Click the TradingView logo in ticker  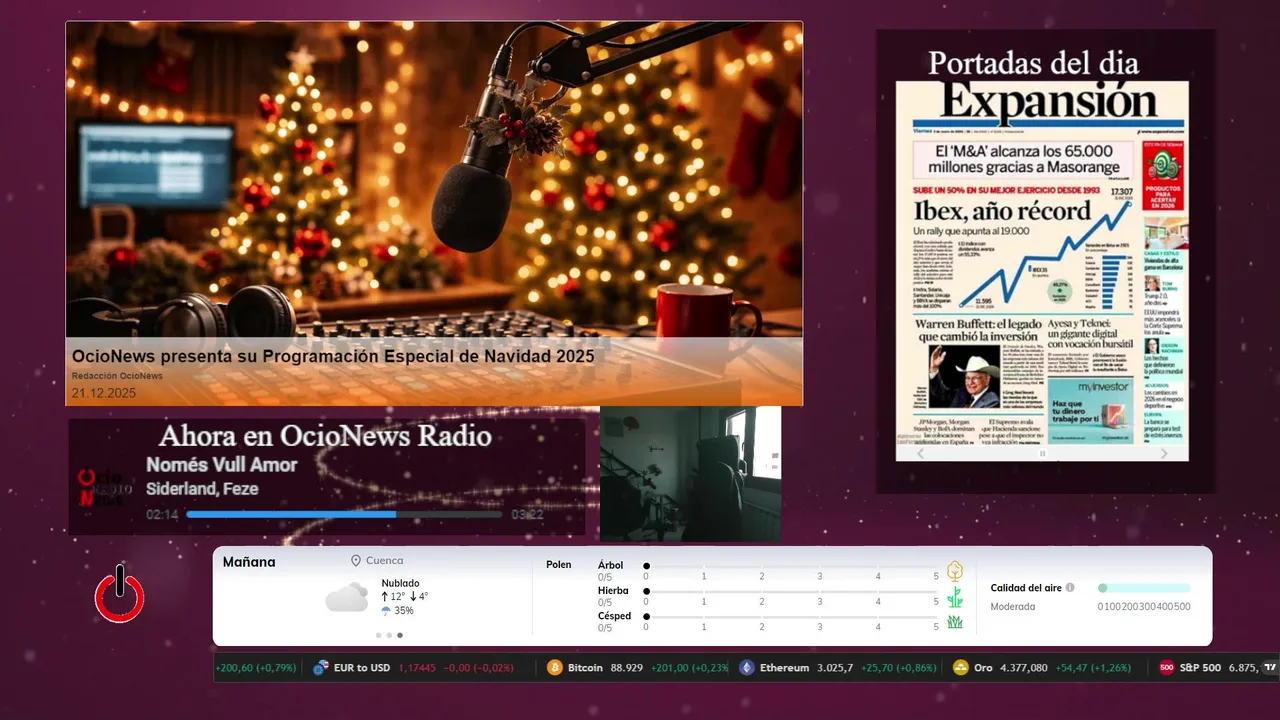pyautogui.click(x=1270, y=667)
